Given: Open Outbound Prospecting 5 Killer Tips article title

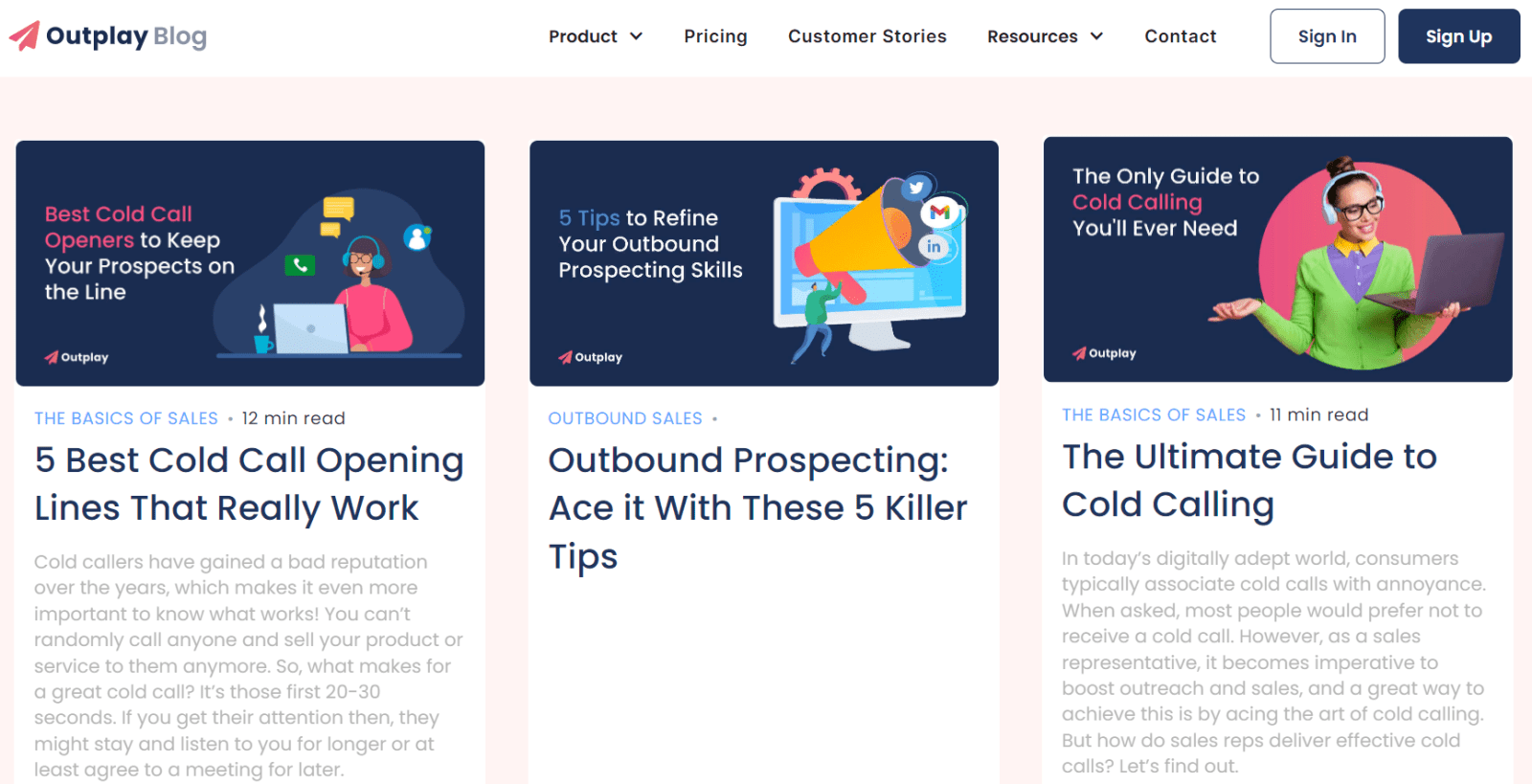Looking at the screenshot, I should pos(757,507).
